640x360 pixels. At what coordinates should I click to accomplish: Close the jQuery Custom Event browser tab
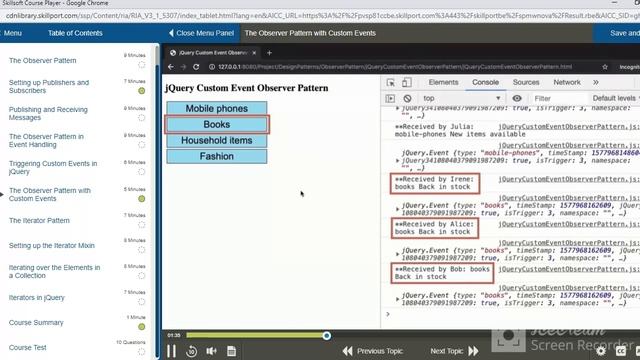pos(254,53)
